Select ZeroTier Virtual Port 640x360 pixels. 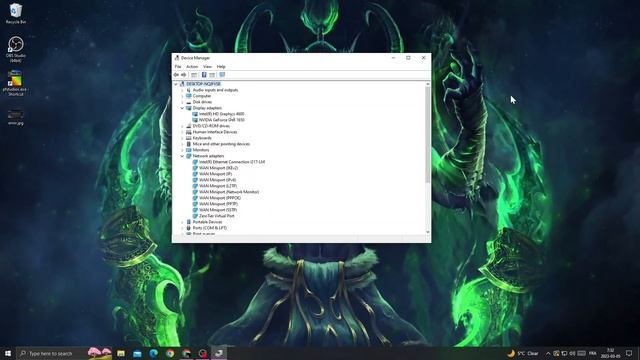tap(217, 216)
